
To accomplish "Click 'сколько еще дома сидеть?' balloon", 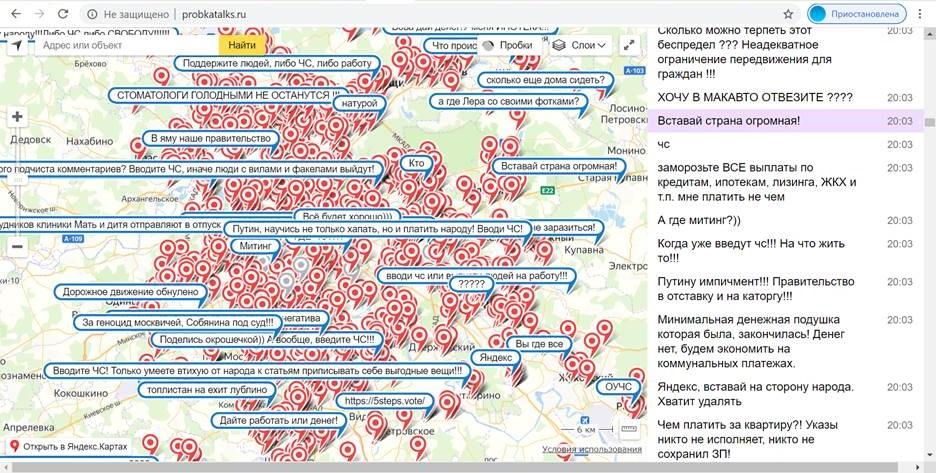I will click(x=545, y=80).
